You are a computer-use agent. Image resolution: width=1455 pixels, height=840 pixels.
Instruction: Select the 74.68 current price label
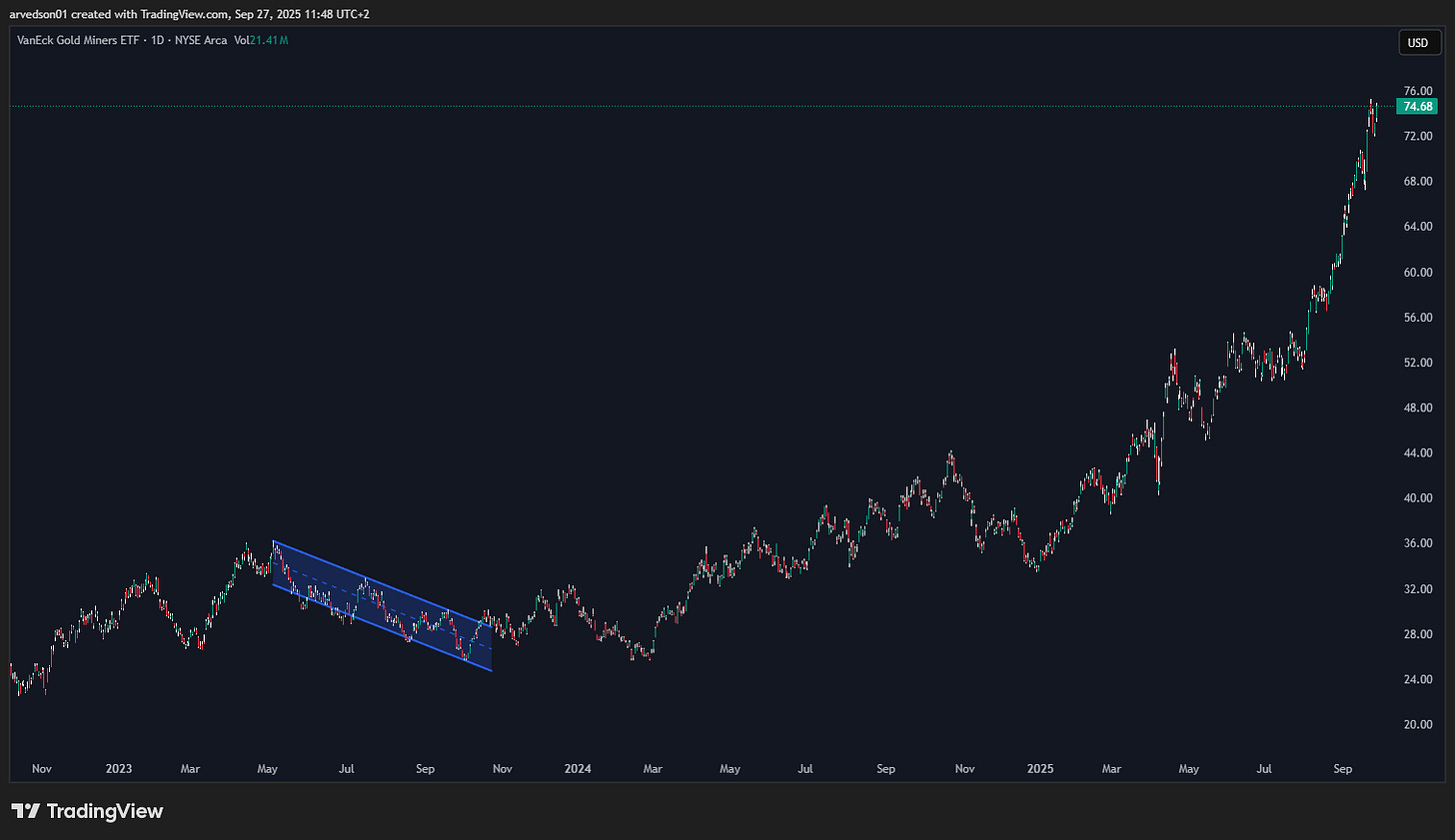tap(1418, 106)
